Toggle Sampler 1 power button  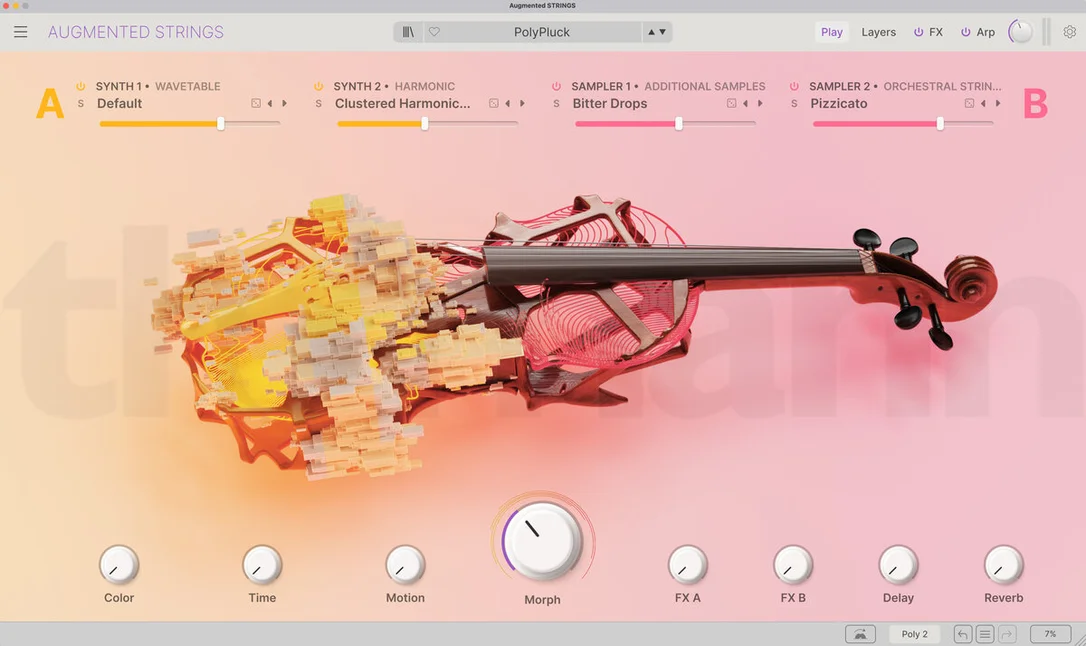pos(556,87)
